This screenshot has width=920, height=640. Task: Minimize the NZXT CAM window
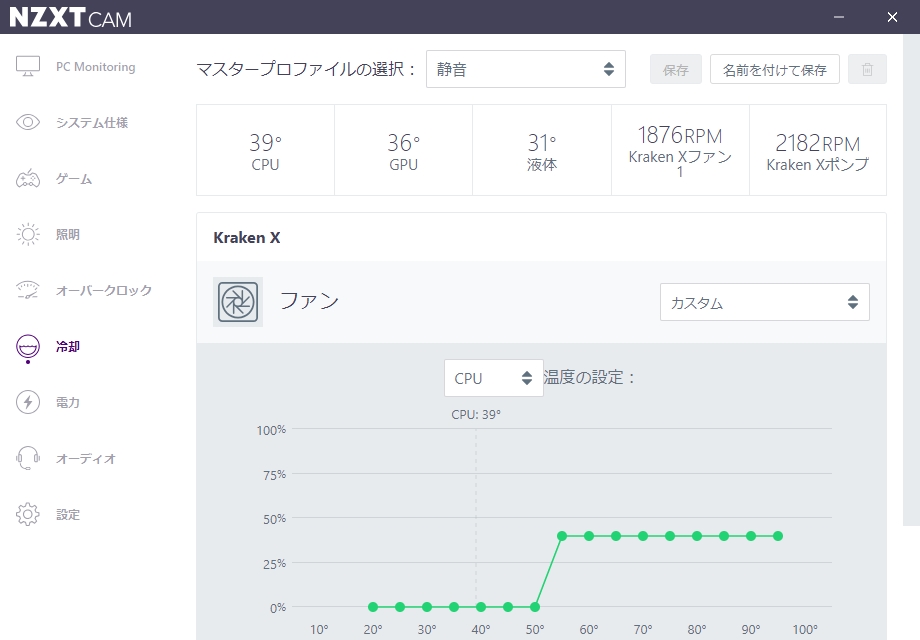pyautogui.click(x=839, y=17)
